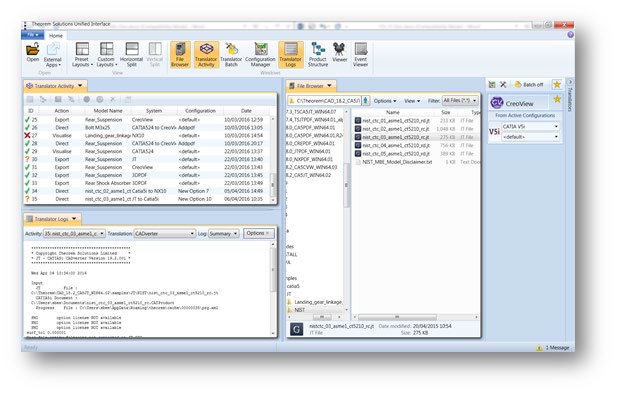Select the Translator Activity panel tab

(x=54, y=86)
